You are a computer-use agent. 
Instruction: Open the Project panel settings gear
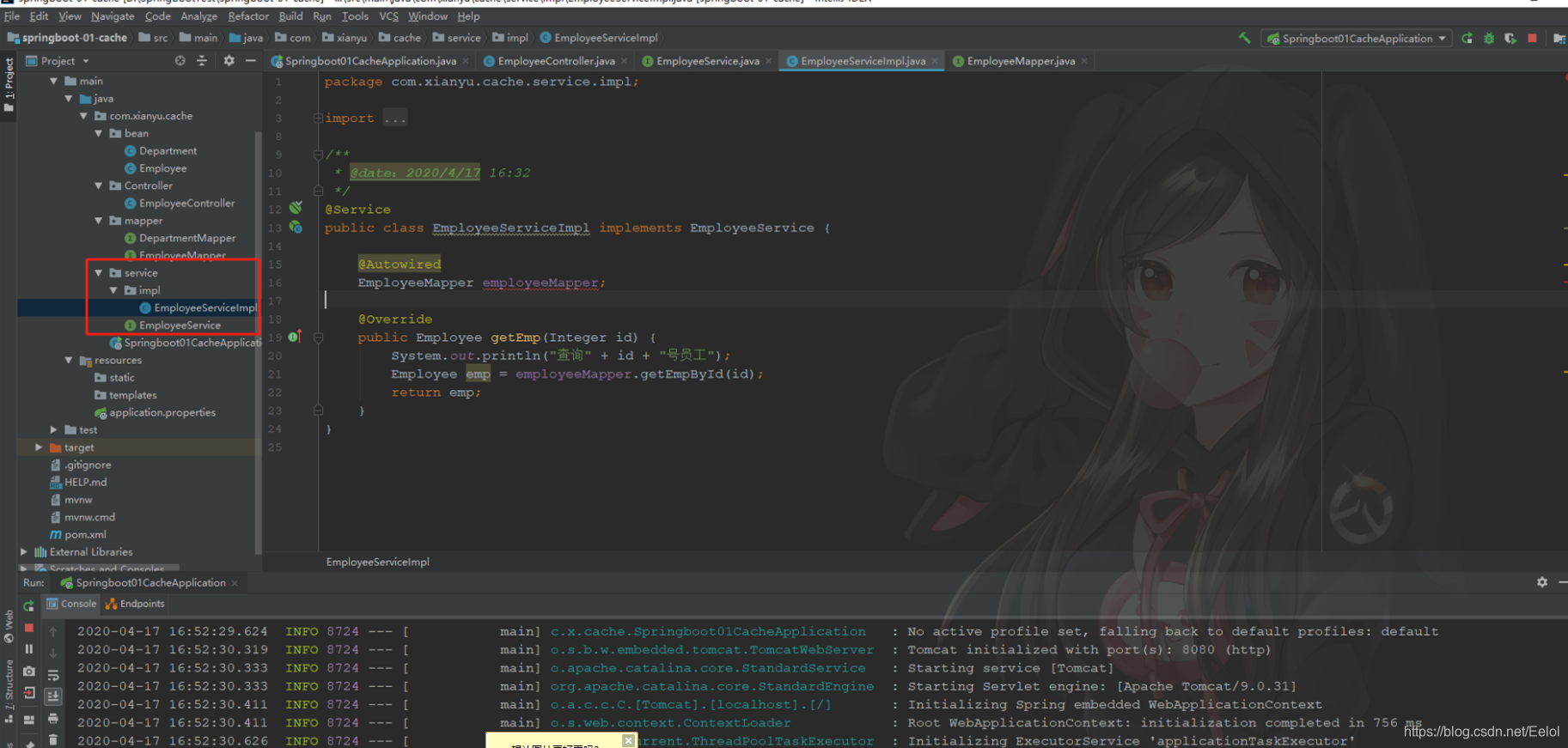[x=229, y=61]
